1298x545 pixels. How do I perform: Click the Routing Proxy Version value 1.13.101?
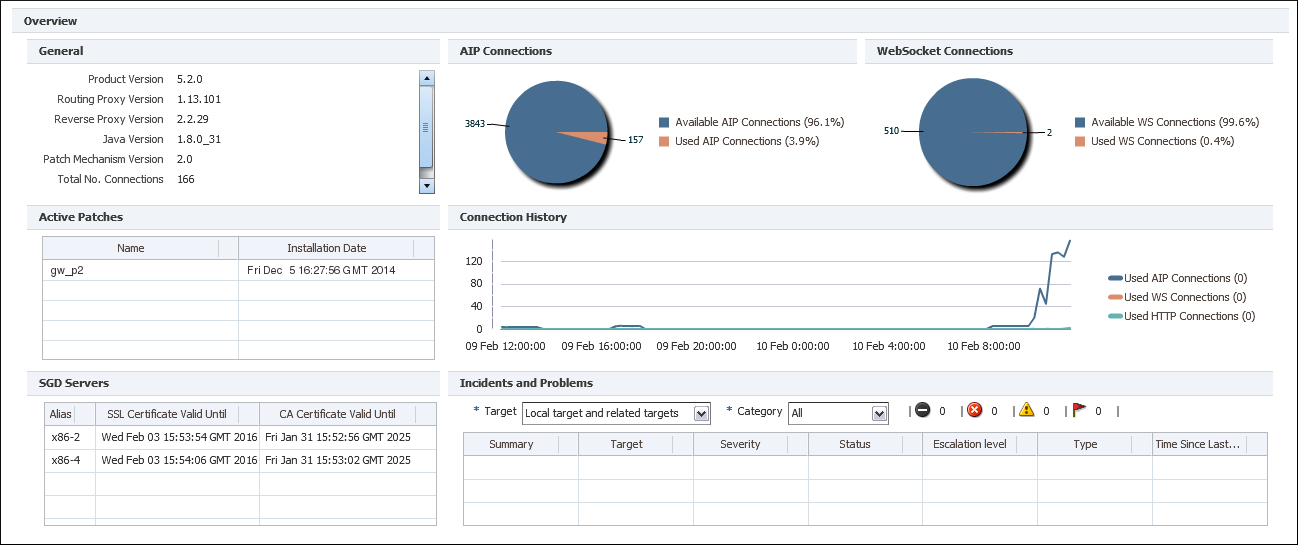[199, 99]
